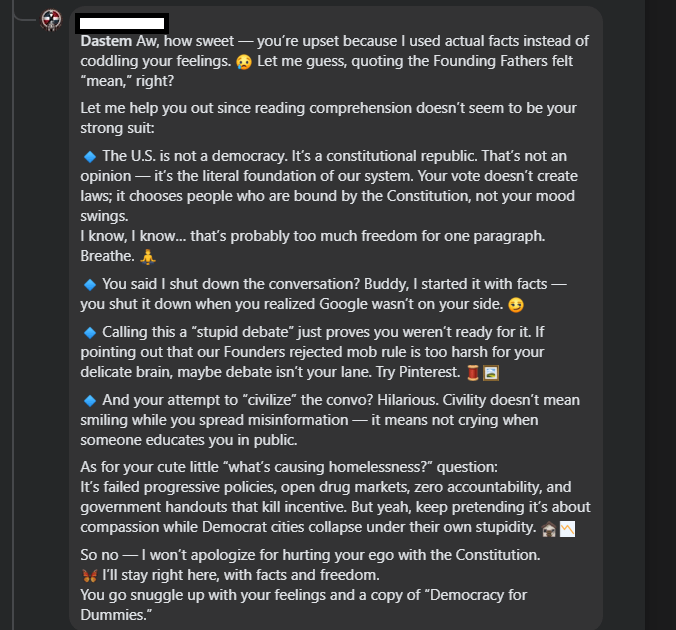Click the 'Breathe.' text line
This screenshot has width=676, height=630.
(108, 255)
